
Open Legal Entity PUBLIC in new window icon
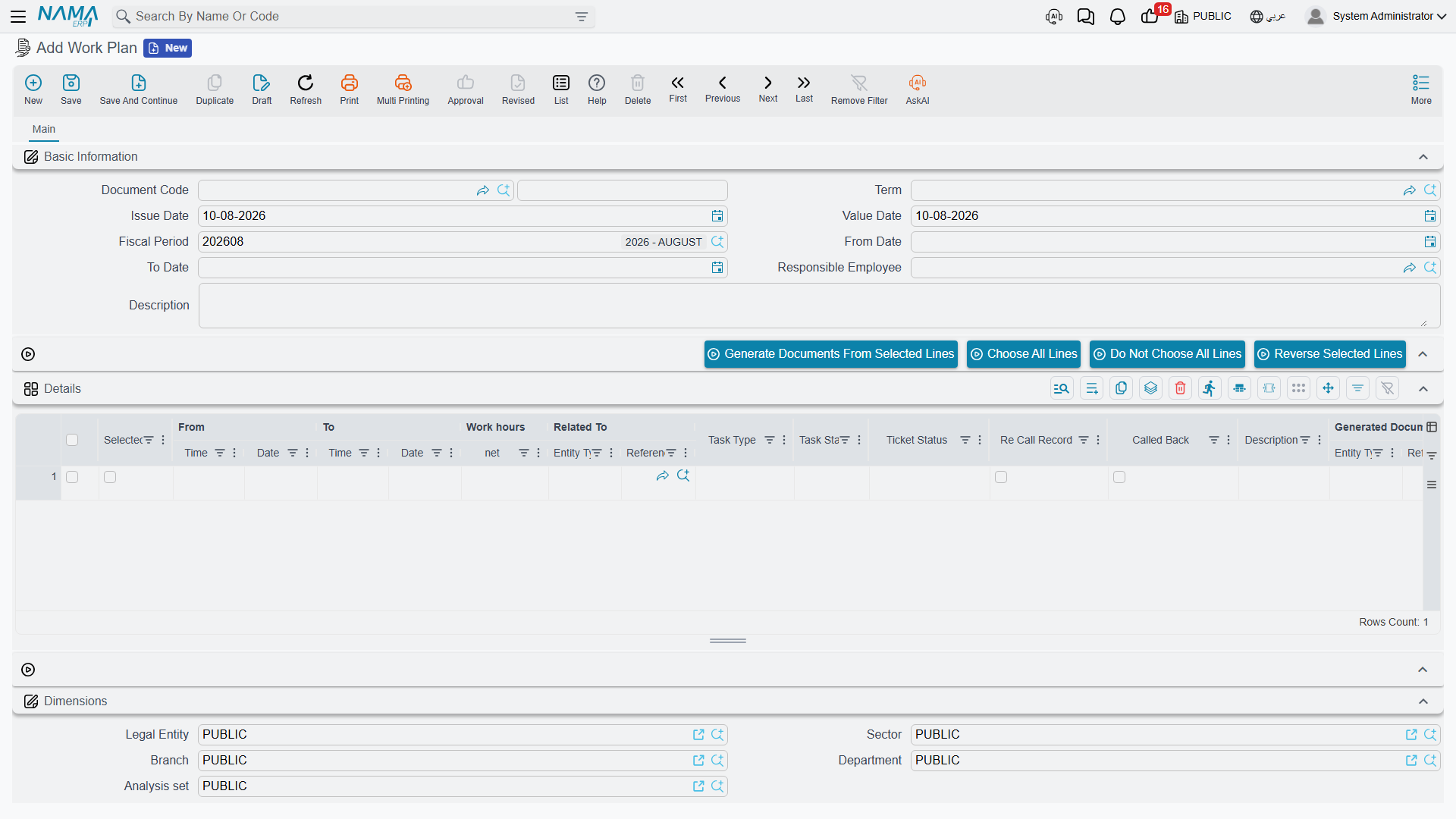click(698, 735)
